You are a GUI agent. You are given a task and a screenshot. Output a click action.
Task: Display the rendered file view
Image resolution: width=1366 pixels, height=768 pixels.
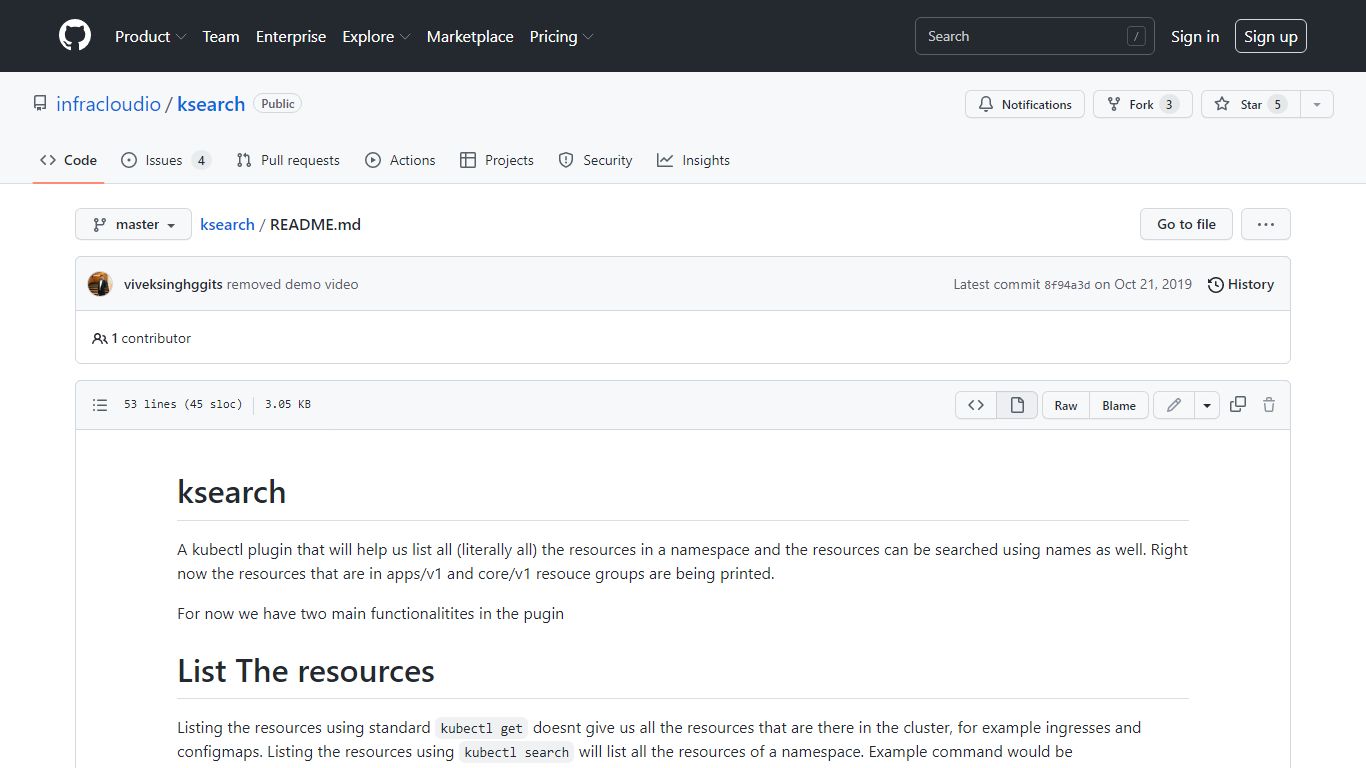[x=1017, y=405]
